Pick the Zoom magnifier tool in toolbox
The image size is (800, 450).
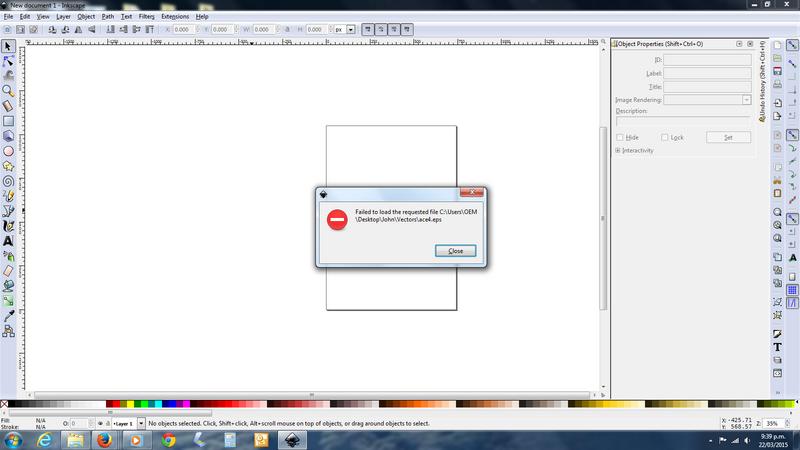pyautogui.click(x=8, y=91)
